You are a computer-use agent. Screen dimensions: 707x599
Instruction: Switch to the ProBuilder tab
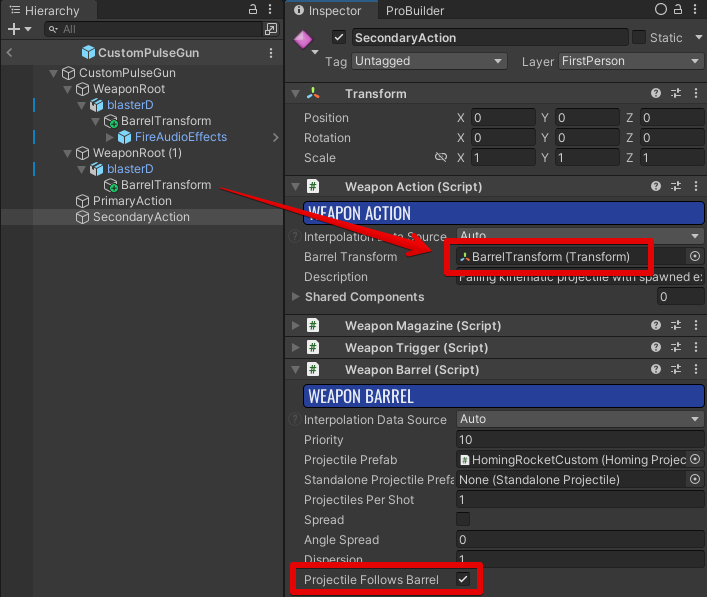(415, 10)
